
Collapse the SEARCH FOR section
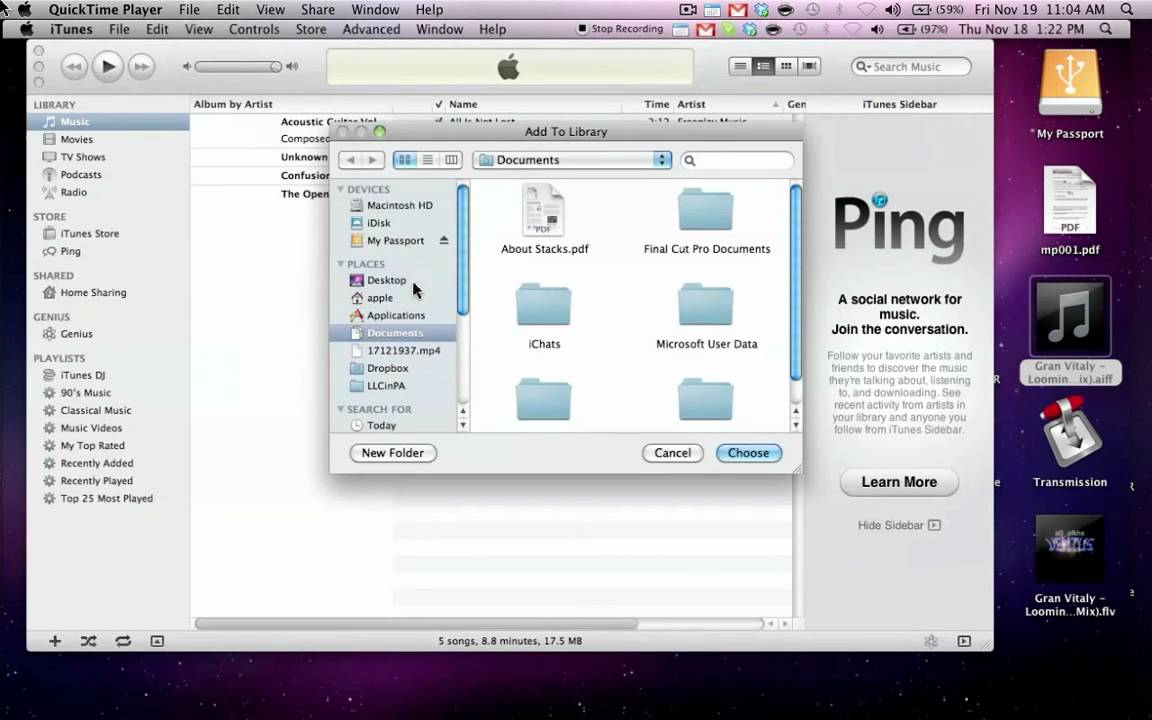coord(341,409)
